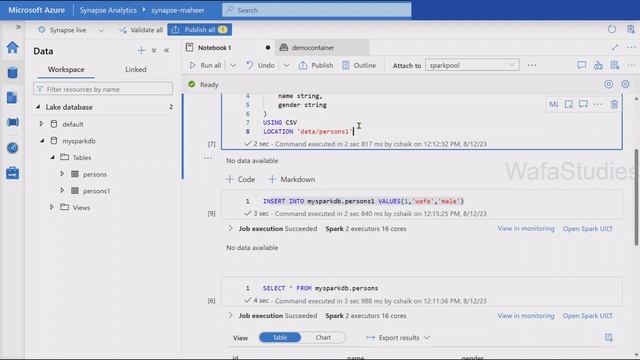Screen dimensions: 640x360
Task: Expand the left navigation chevrons
Action: click(x=18, y=27)
